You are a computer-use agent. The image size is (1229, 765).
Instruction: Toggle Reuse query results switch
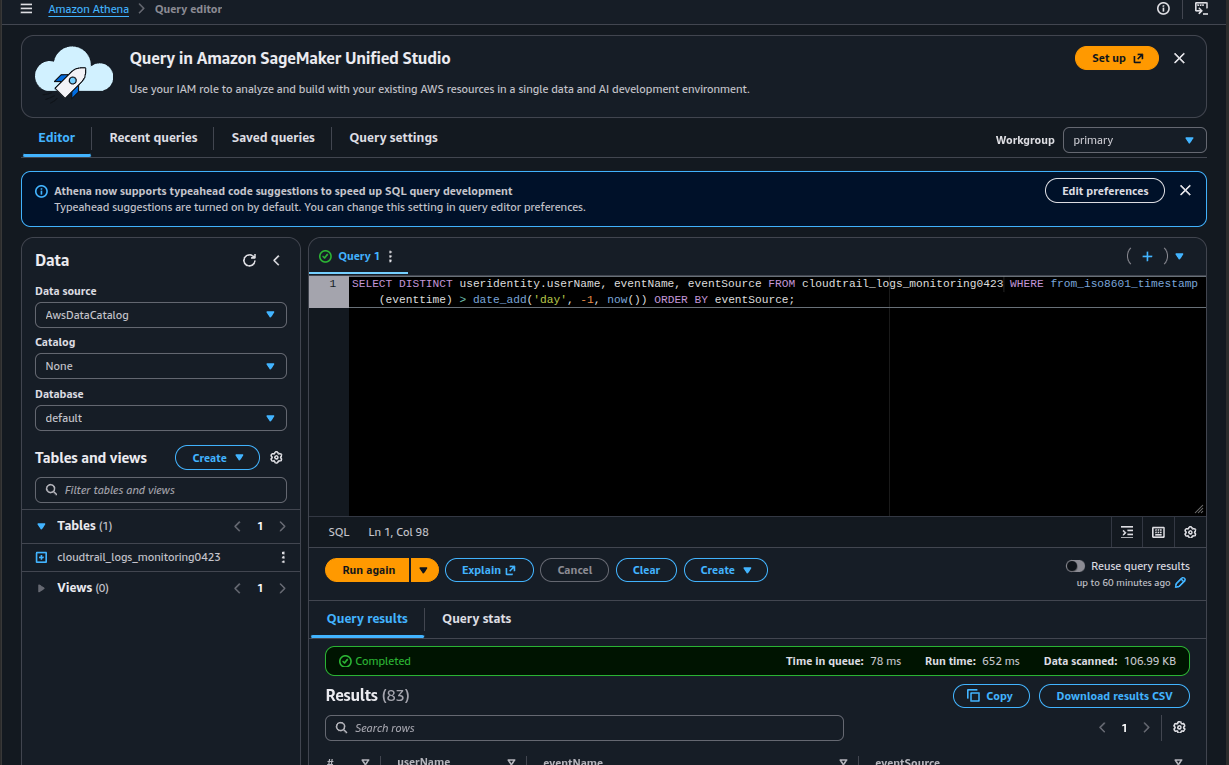pos(1075,566)
